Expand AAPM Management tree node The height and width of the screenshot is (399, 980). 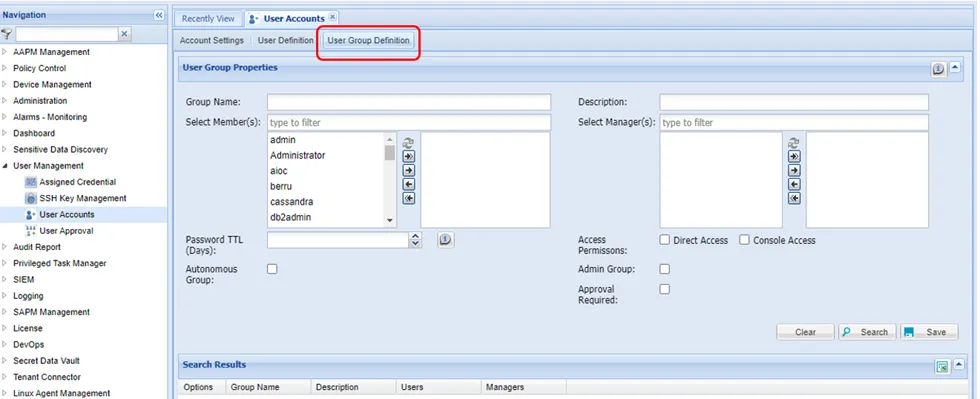[5, 52]
